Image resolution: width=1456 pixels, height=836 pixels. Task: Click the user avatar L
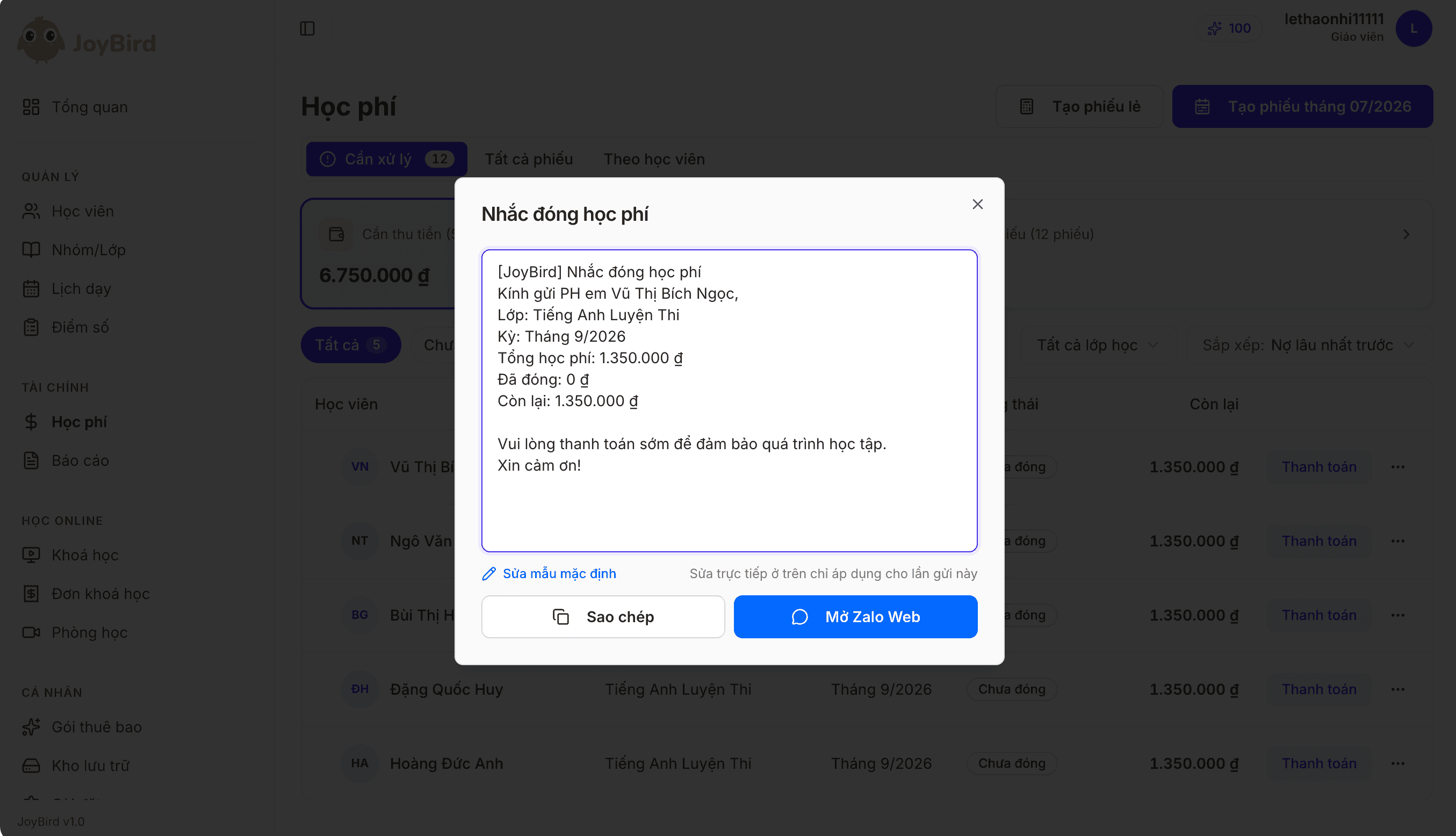[1414, 28]
